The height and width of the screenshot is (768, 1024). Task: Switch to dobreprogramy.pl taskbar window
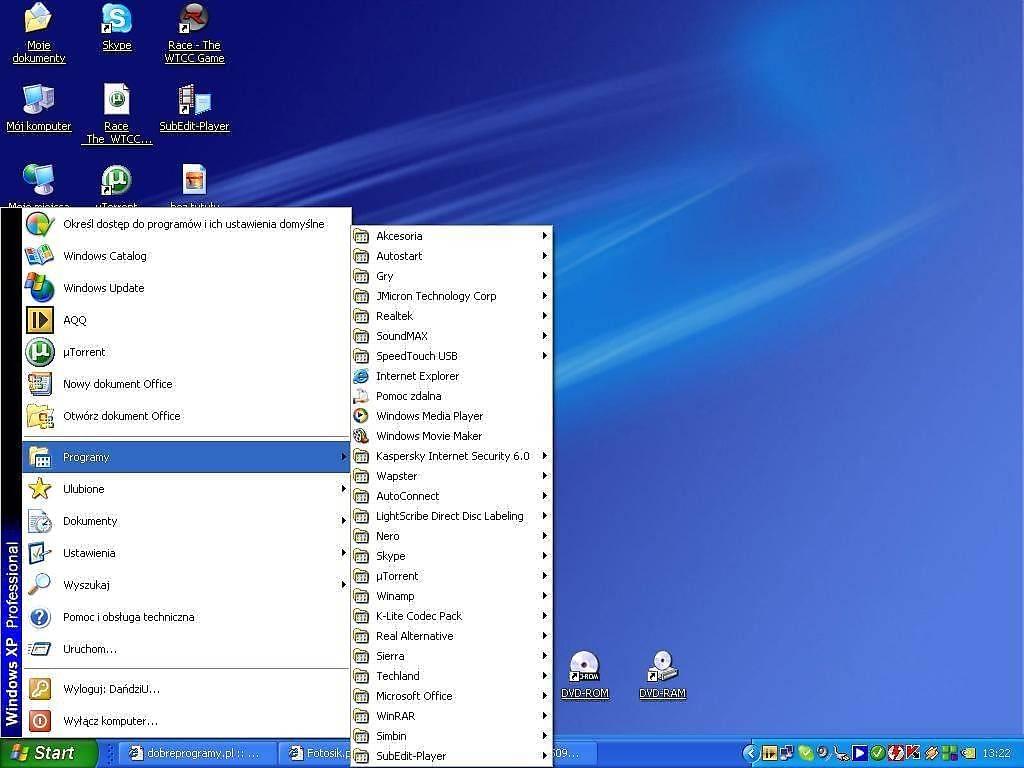[198, 753]
